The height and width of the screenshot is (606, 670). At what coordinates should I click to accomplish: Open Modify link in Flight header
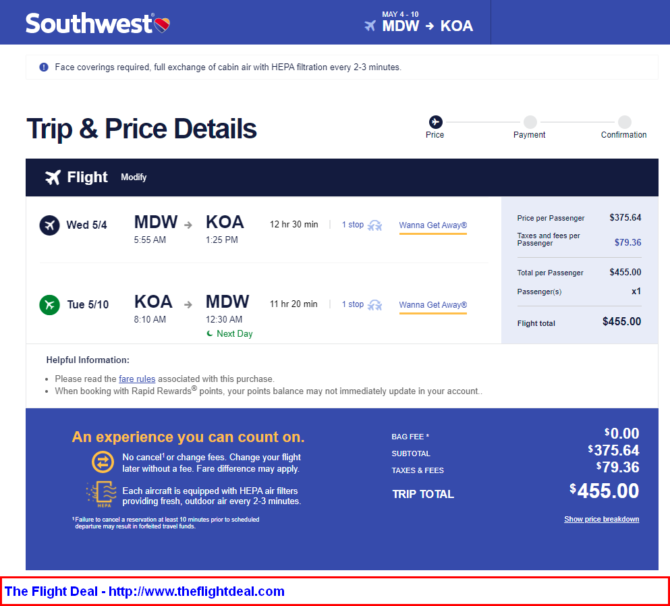(134, 177)
